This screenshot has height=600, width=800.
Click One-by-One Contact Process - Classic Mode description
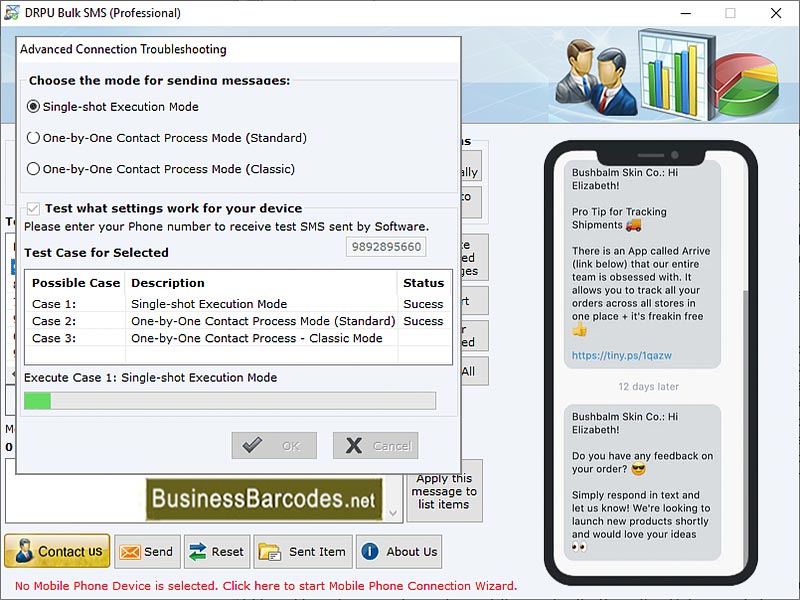point(257,338)
